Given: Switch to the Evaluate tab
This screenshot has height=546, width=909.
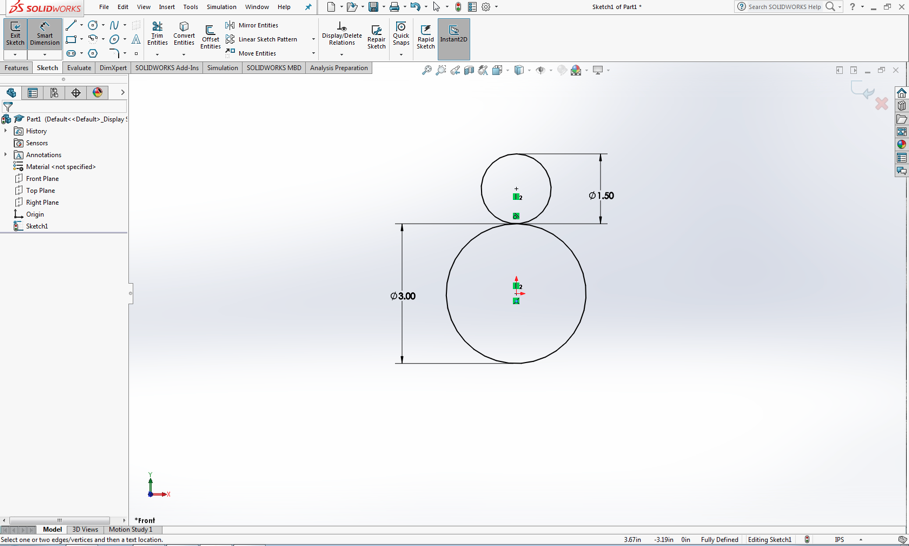Looking at the screenshot, I should (x=79, y=68).
